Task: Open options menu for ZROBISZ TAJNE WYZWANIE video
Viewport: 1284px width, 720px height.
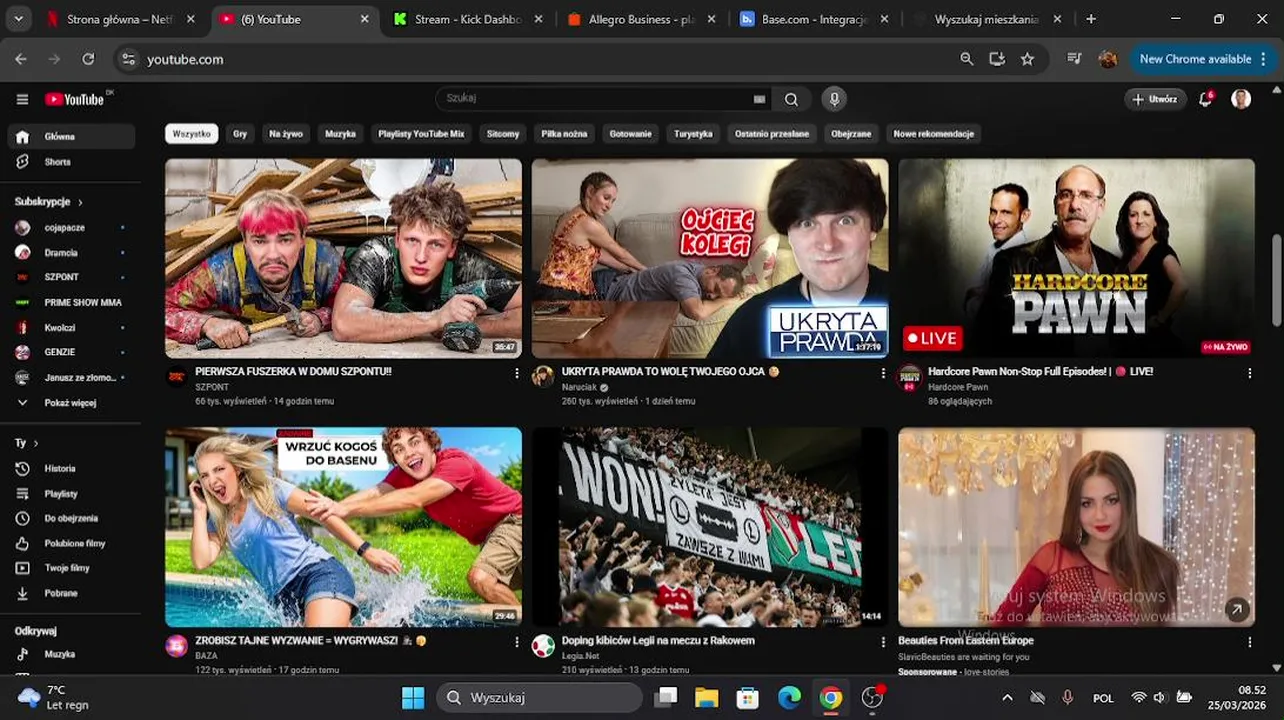Action: pos(517,642)
